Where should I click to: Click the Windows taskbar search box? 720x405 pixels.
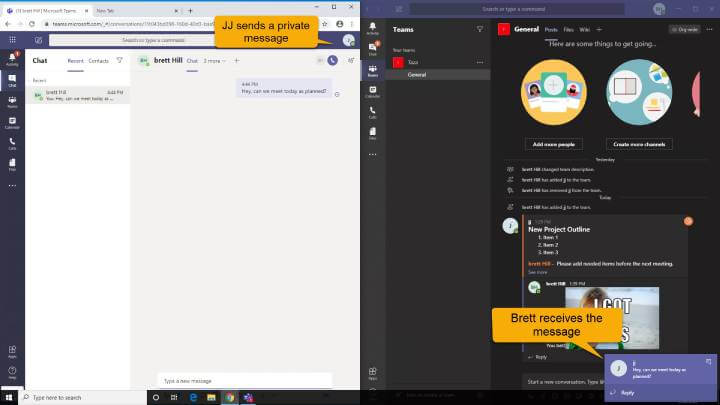click(x=83, y=397)
